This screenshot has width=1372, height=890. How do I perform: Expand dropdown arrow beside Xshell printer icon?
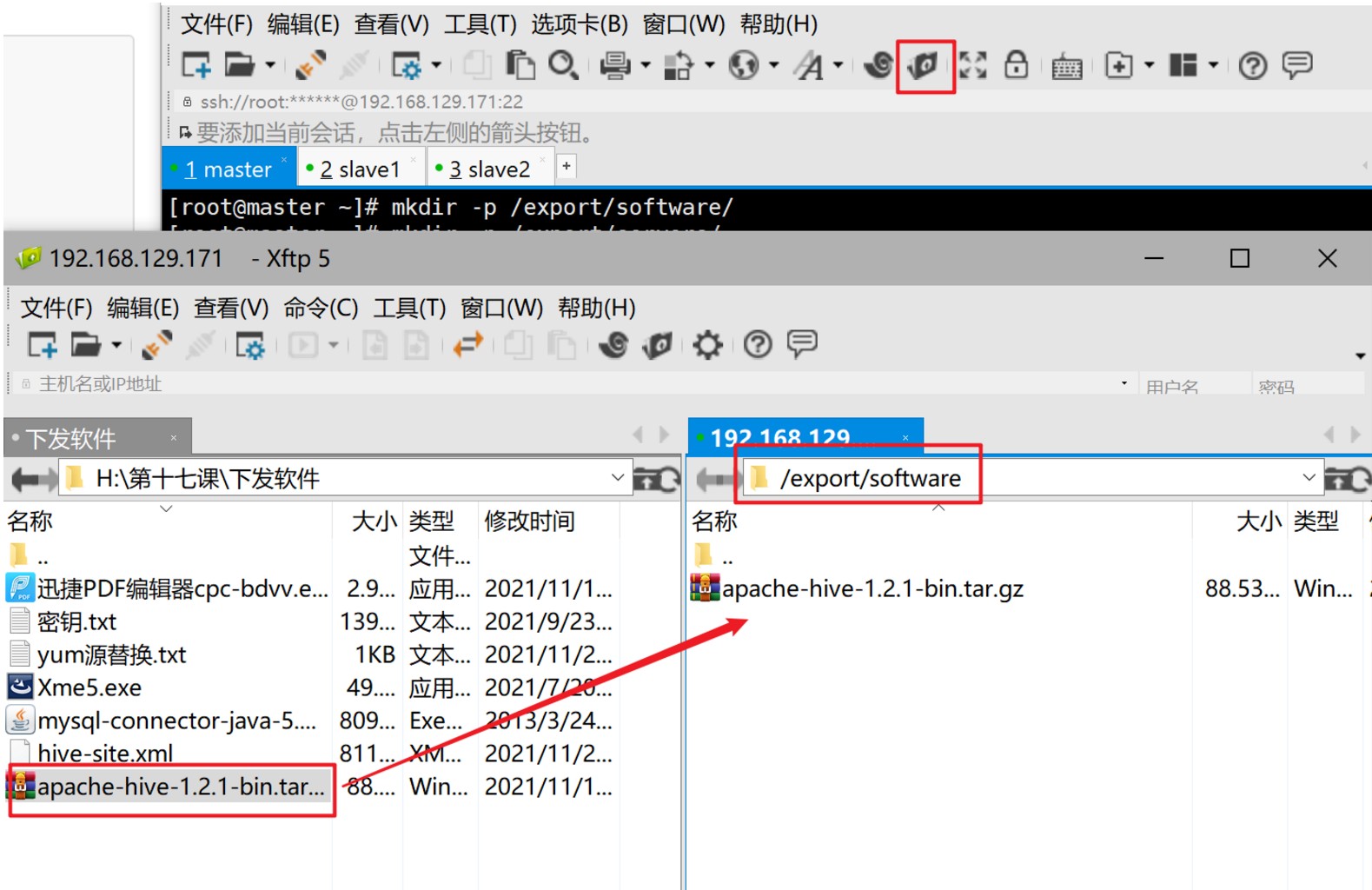tap(646, 65)
